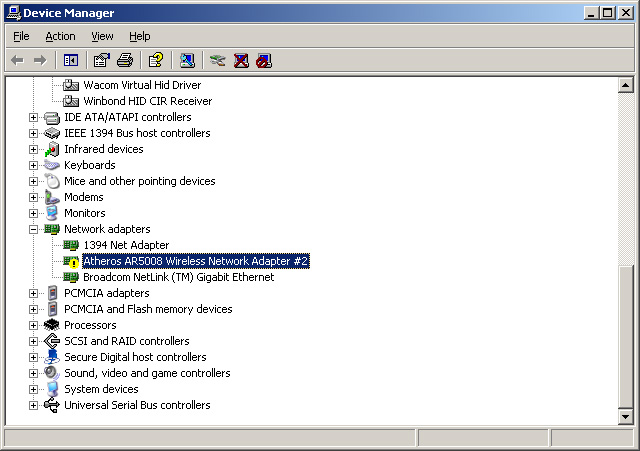Expand the Modems node
The height and width of the screenshot is (451, 640).
33,198
